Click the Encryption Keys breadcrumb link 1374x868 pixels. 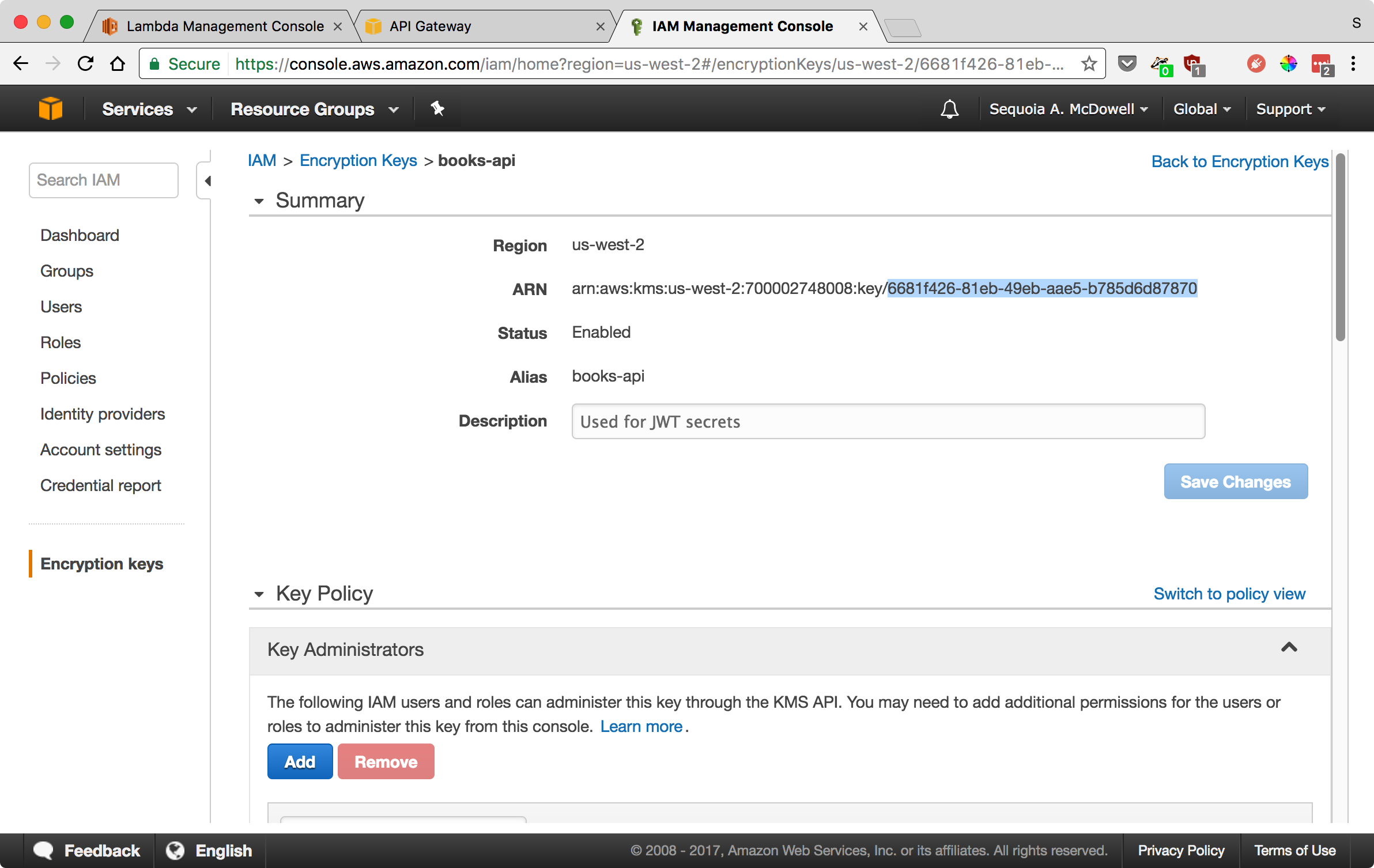[x=358, y=161]
